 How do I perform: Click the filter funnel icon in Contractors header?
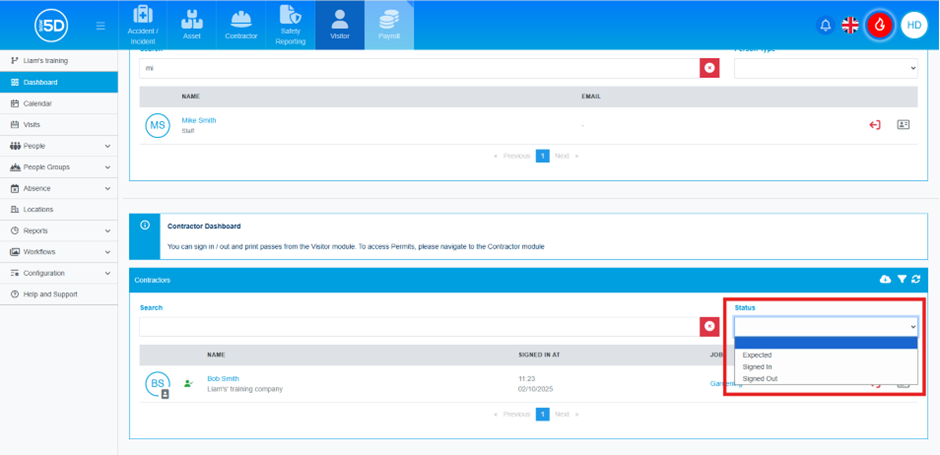click(901, 280)
